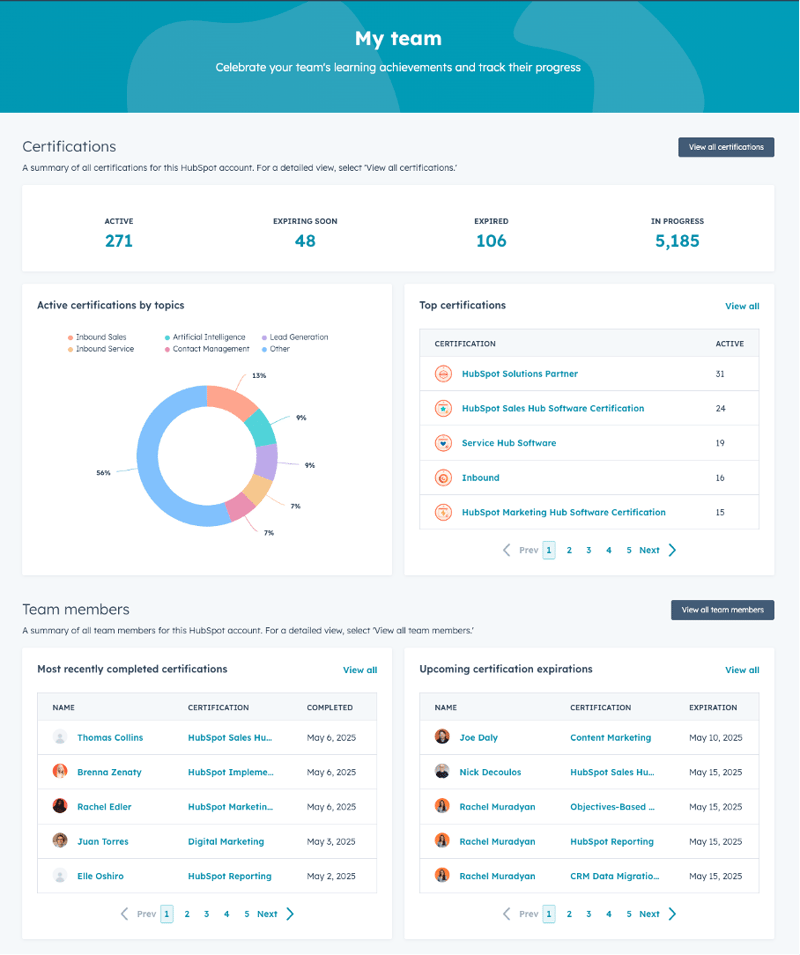Open the Nick Decoulos name link
This screenshot has height=955, width=800.
click(x=490, y=772)
